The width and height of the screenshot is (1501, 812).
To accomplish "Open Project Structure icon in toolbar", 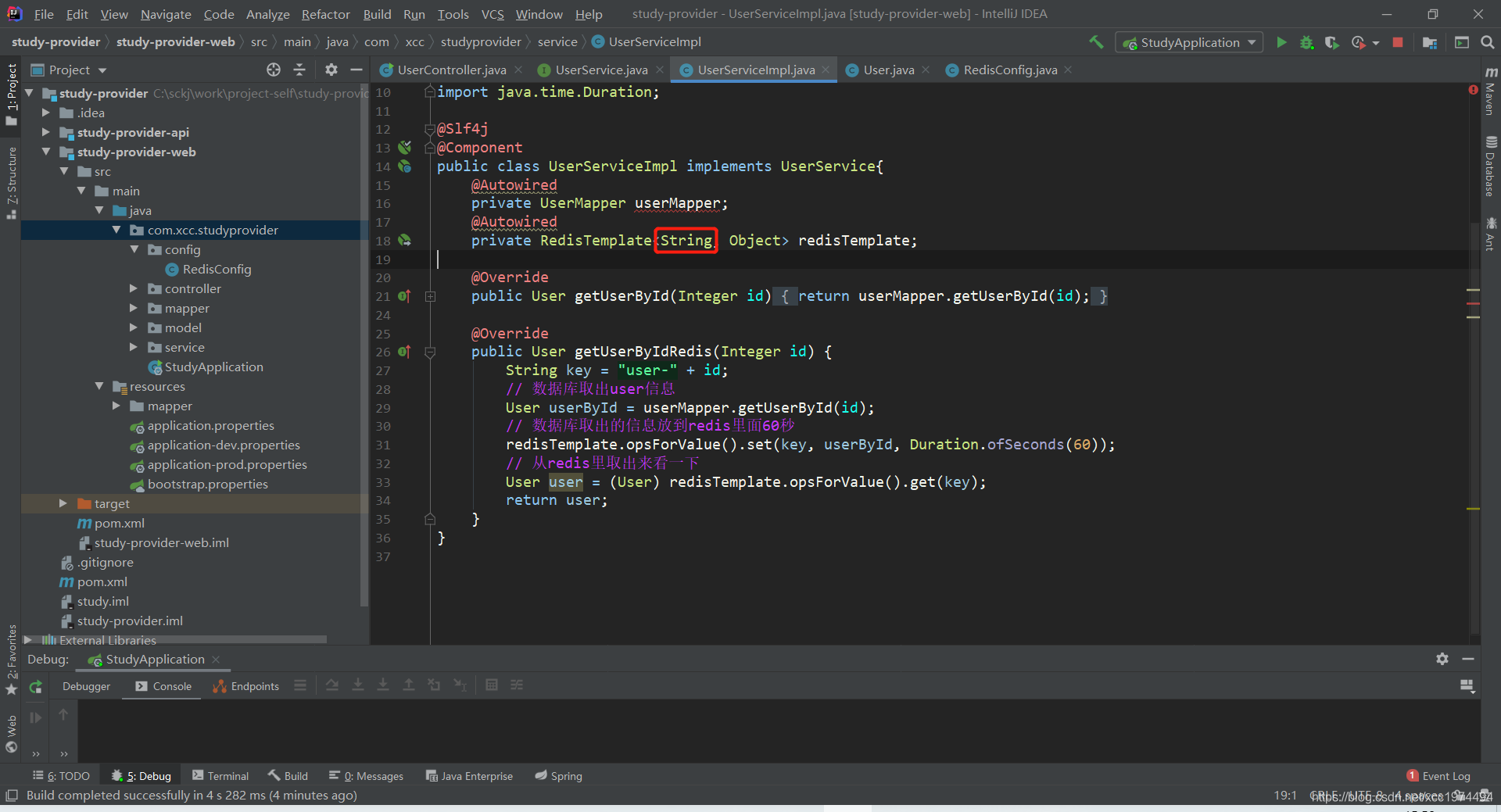I will (1430, 42).
